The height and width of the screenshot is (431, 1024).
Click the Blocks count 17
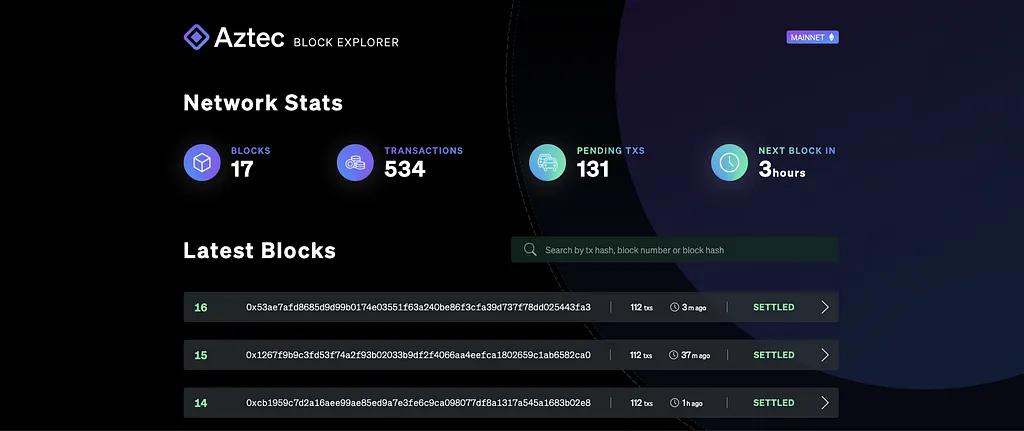point(242,169)
